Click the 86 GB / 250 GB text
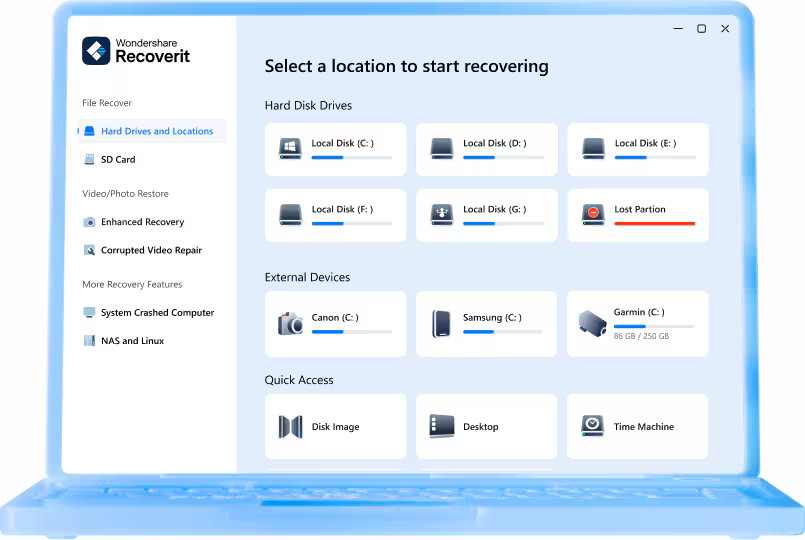Screen dimensions: 805x540 (641, 336)
